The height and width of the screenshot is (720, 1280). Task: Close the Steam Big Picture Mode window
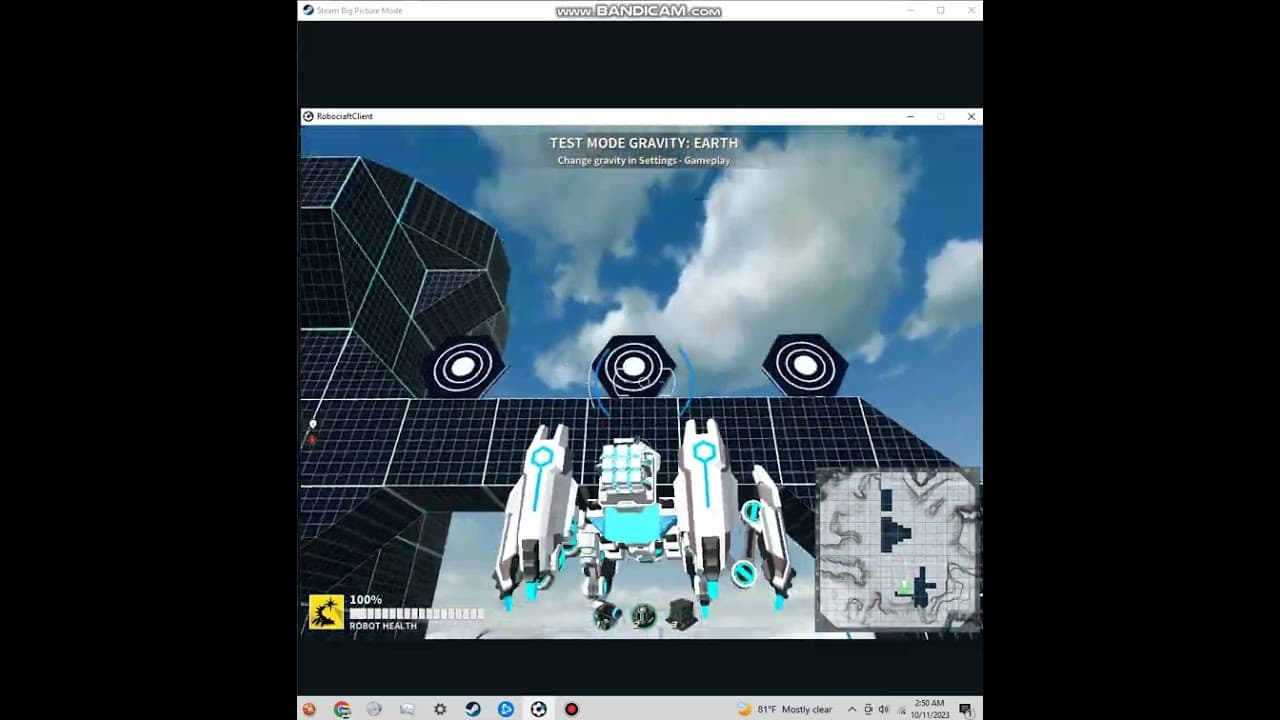tap(971, 10)
